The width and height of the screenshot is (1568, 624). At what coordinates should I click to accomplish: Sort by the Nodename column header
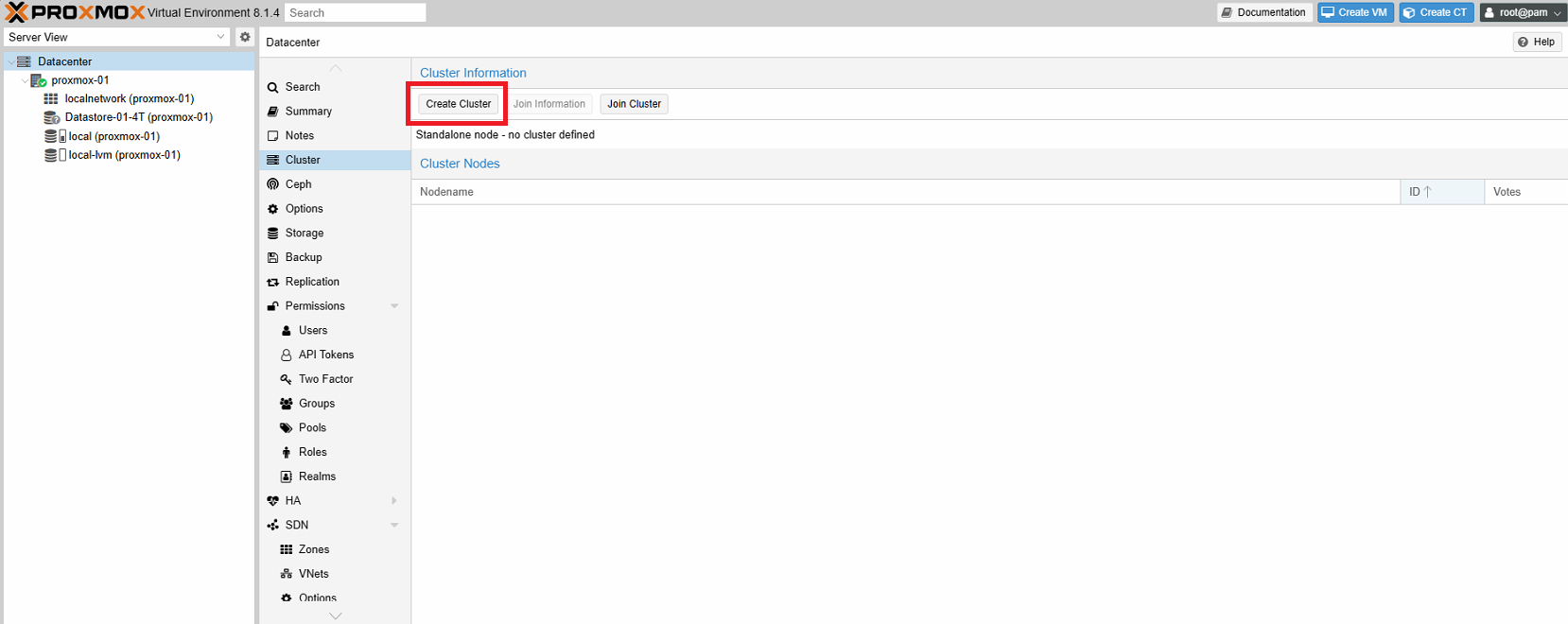coord(905,192)
